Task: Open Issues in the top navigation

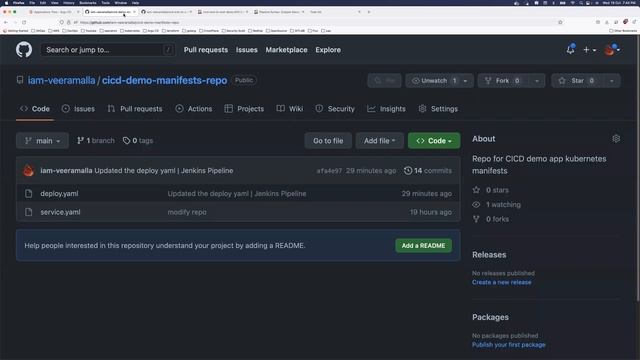Action: (x=247, y=50)
